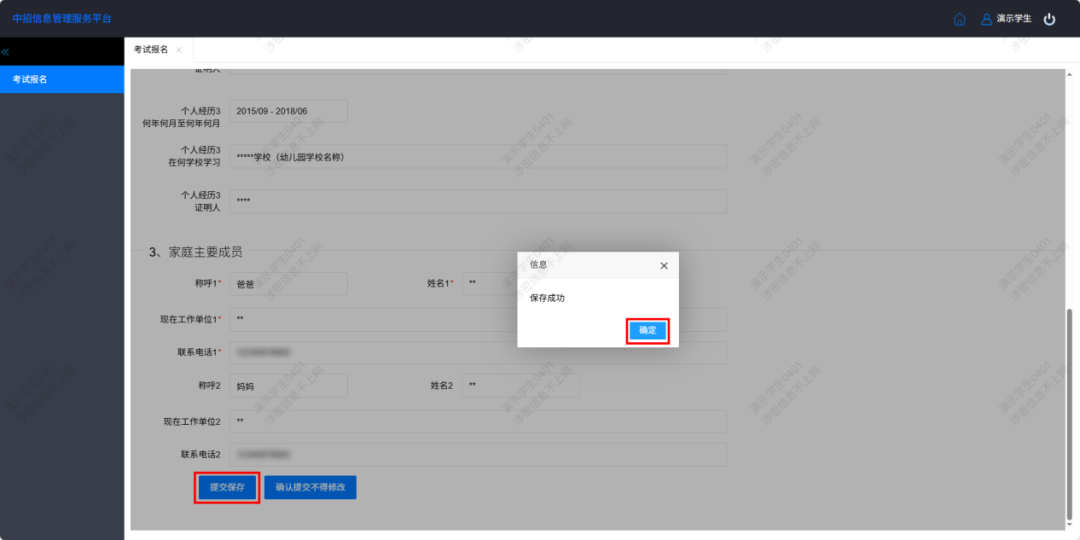Click the 个人经历3 date range field
Screen dimensions: 1080x540
coord(288,111)
